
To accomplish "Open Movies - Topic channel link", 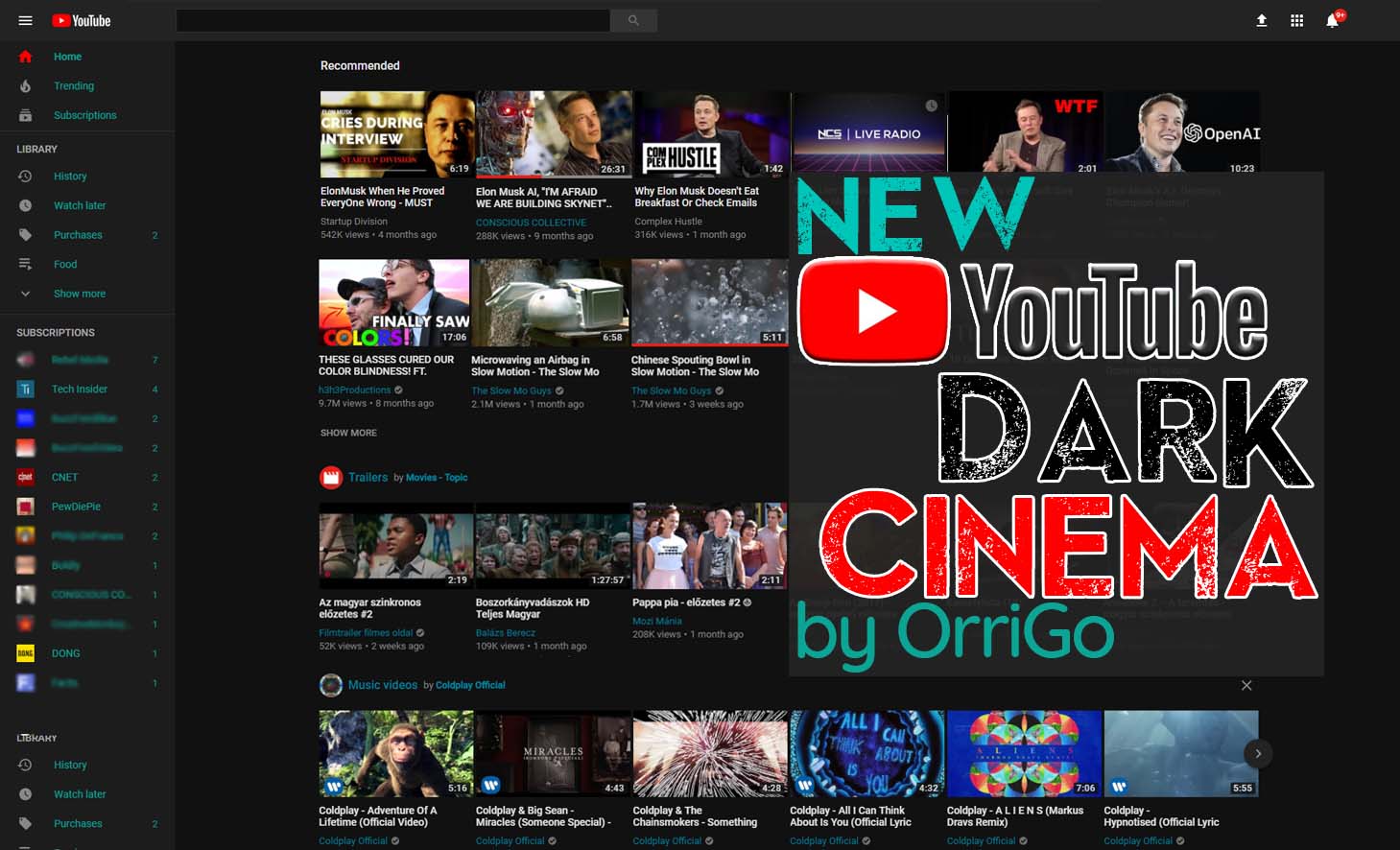I will pos(437,478).
